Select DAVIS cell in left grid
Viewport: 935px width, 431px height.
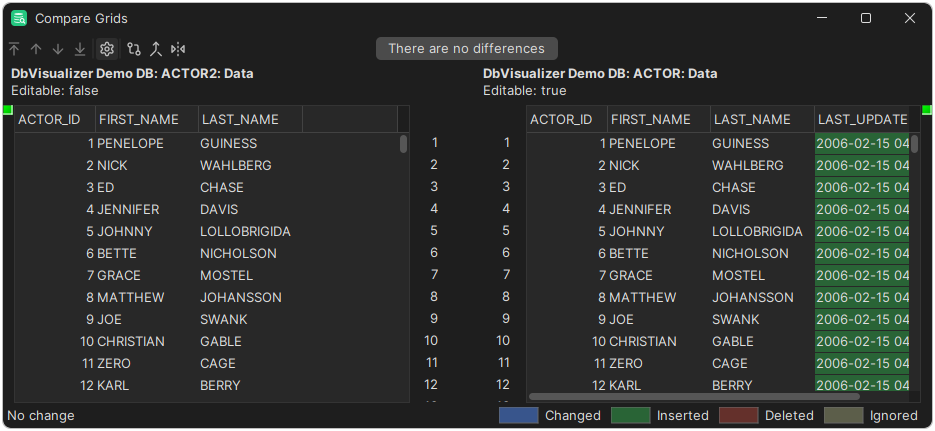coord(250,210)
